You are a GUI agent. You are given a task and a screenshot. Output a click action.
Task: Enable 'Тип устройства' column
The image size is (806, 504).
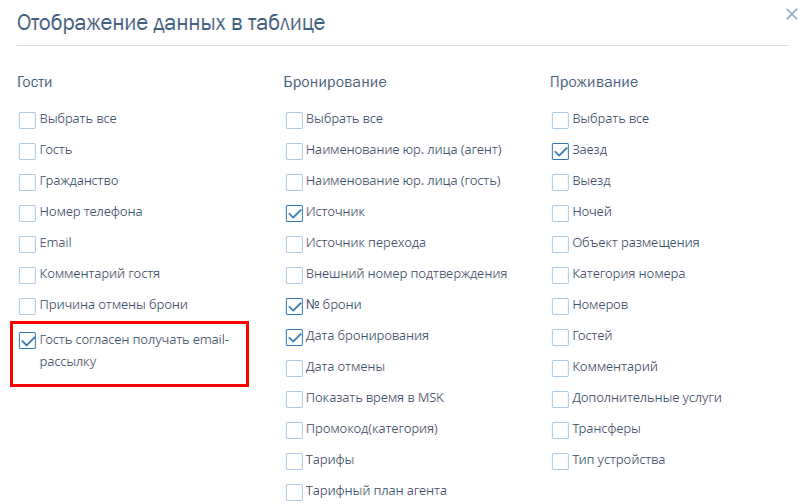coord(561,461)
